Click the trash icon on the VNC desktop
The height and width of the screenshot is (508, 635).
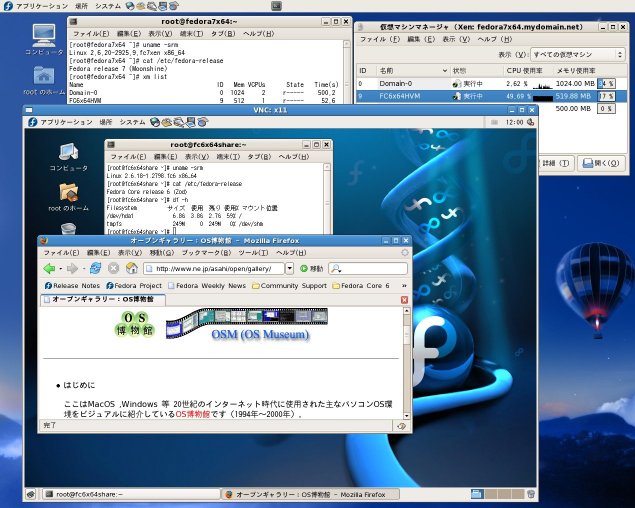(68, 228)
